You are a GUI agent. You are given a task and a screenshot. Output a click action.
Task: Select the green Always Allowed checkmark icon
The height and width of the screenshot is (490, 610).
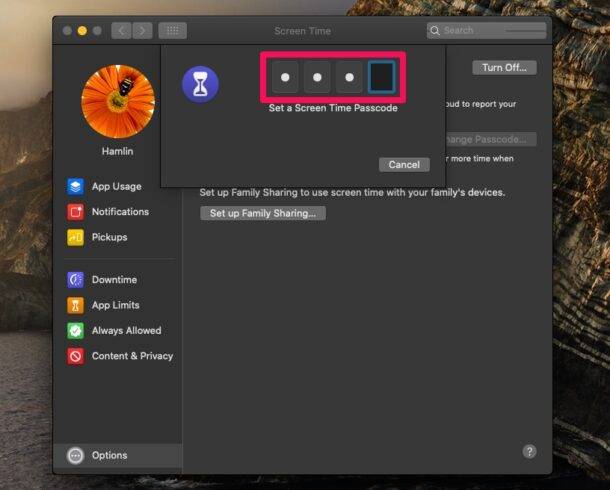75,331
